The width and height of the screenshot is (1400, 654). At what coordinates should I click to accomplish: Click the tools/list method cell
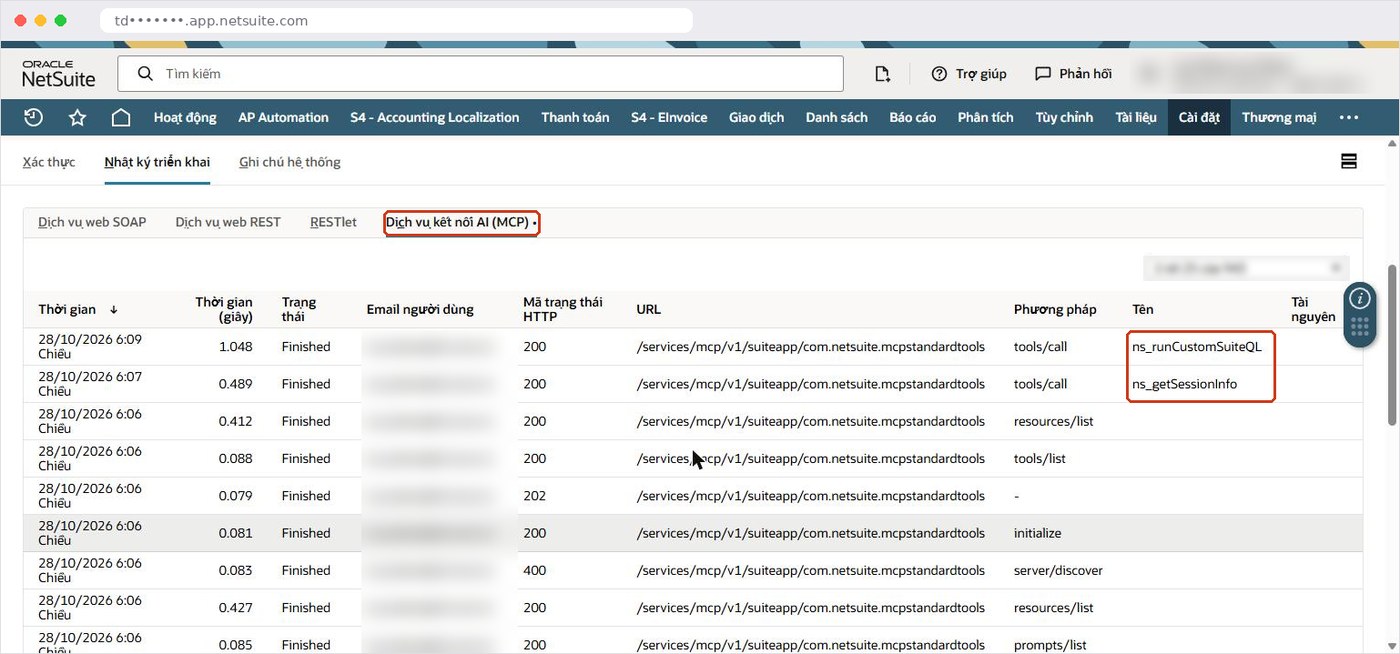1040,459
